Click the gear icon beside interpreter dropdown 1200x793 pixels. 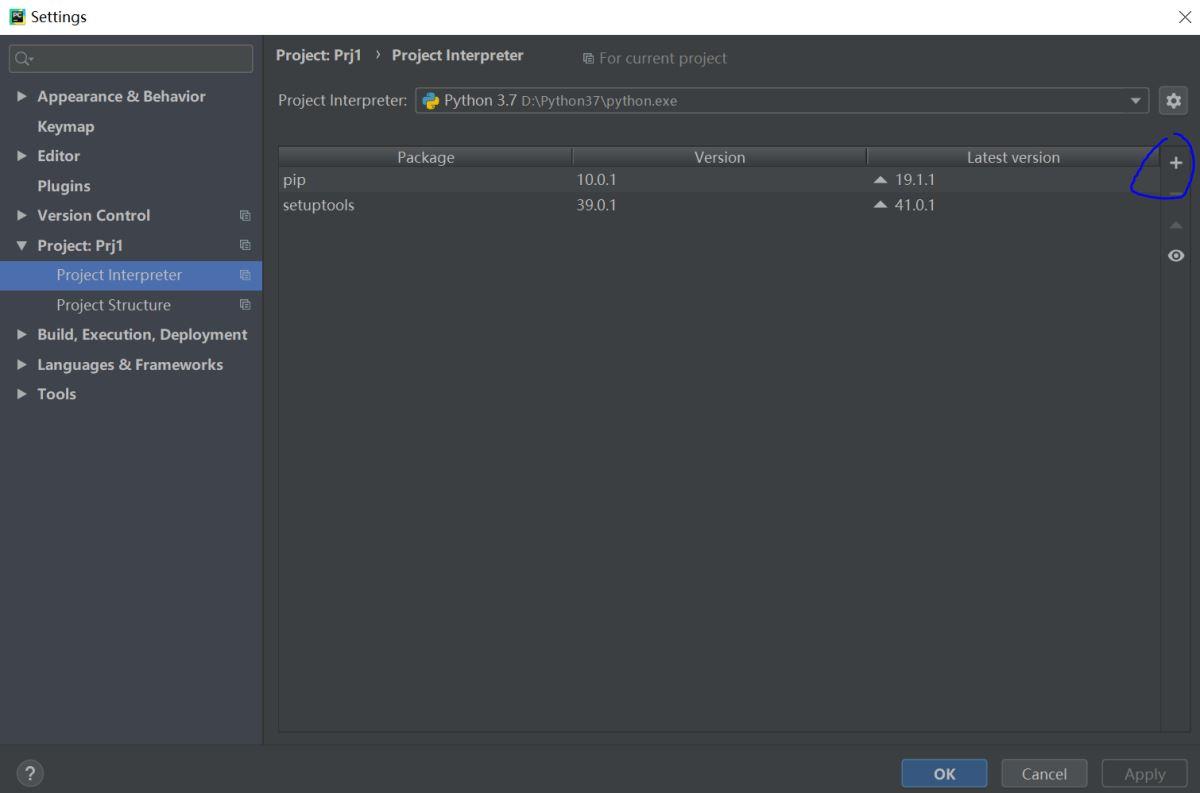pos(1174,100)
